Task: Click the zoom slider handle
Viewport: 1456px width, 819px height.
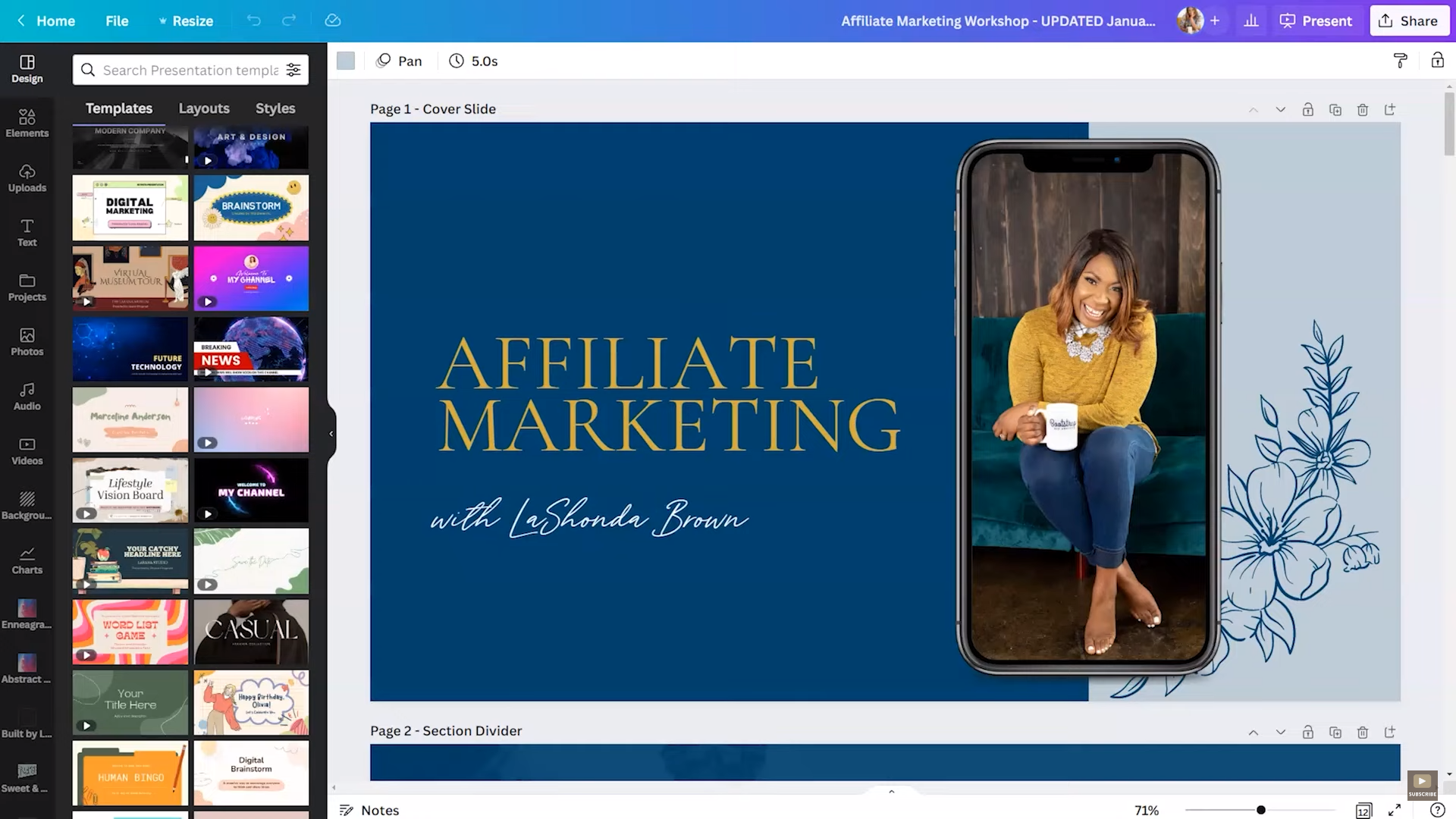Action: [1261, 810]
